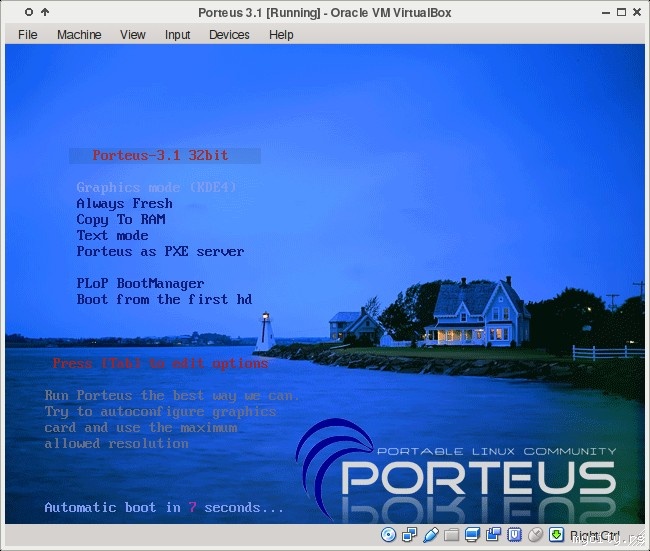650x551 pixels.
Task: Select Copy To RAM boot entry
Action: click(x=121, y=219)
